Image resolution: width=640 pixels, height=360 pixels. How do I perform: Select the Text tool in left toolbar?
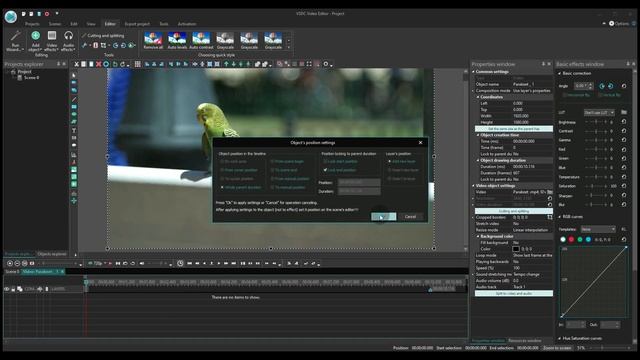[74, 131]
